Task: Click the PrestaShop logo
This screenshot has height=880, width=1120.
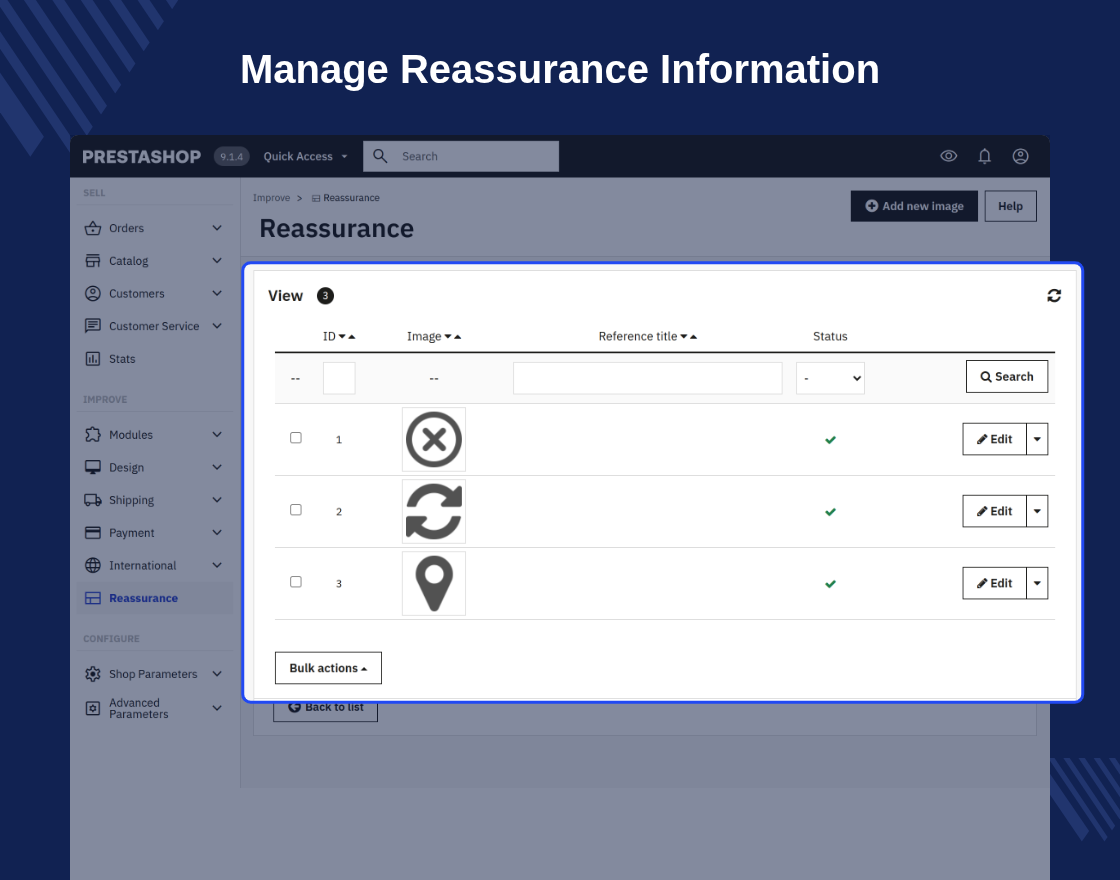Action: coord(141,156)
